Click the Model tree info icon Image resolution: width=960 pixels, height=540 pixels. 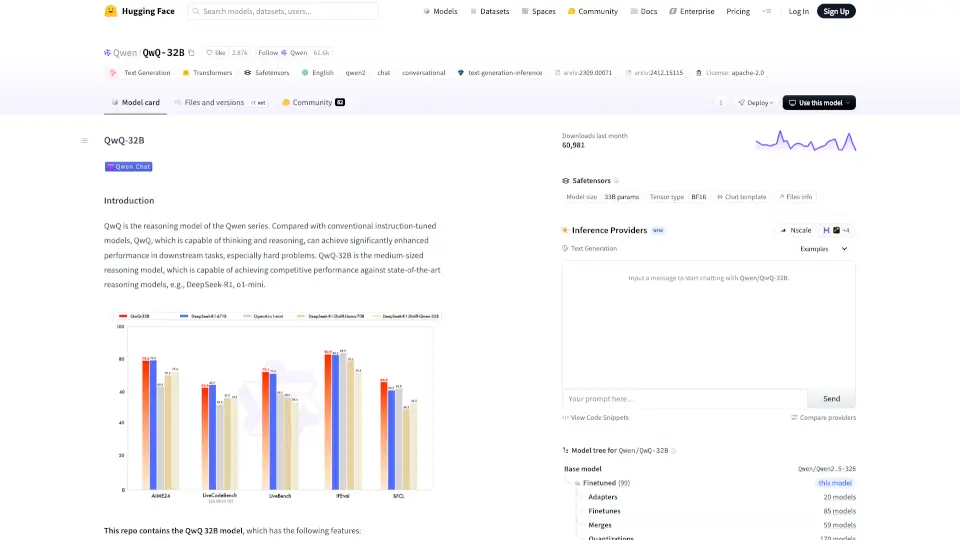[673, 451]
